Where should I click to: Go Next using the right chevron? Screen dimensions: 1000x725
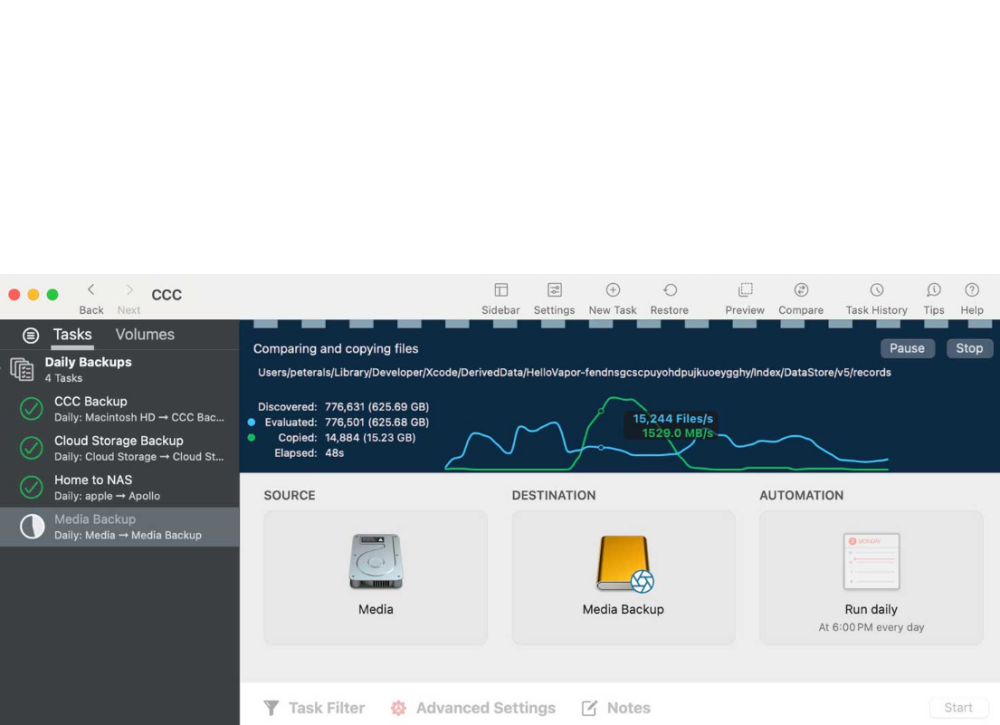click(129, 290)
